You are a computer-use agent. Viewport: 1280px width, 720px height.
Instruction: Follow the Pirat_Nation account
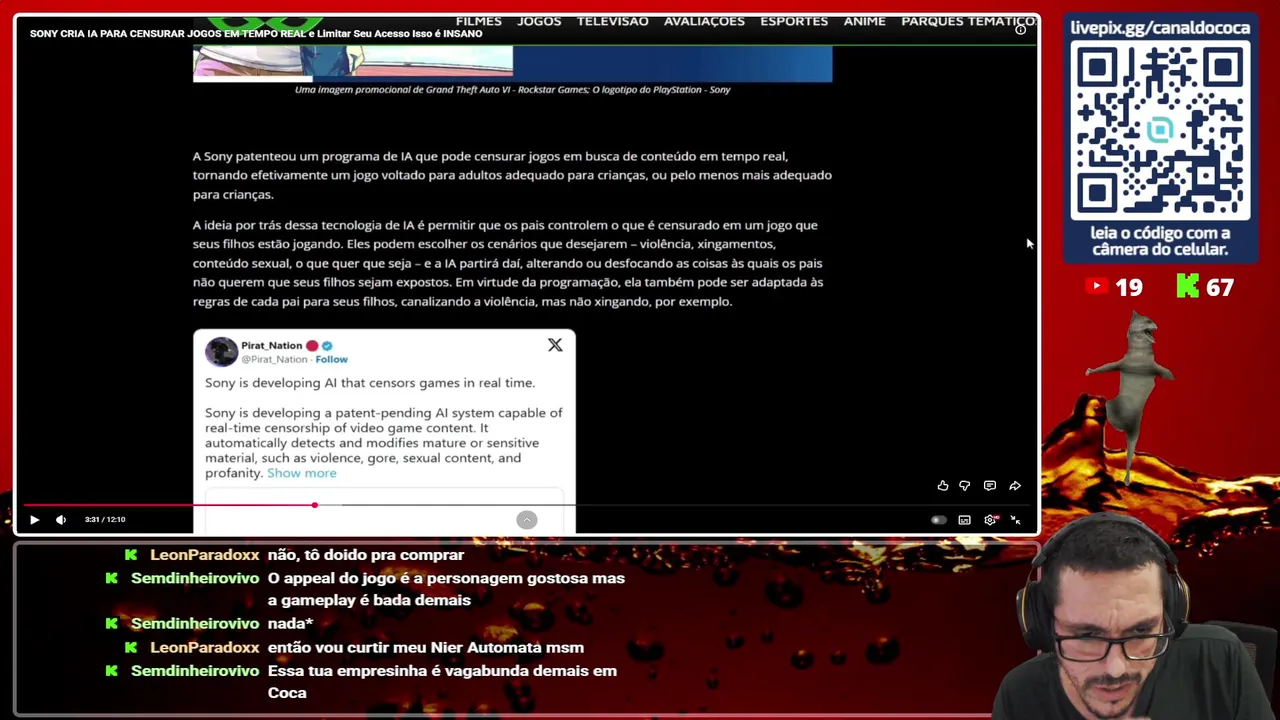pos(332,359)
